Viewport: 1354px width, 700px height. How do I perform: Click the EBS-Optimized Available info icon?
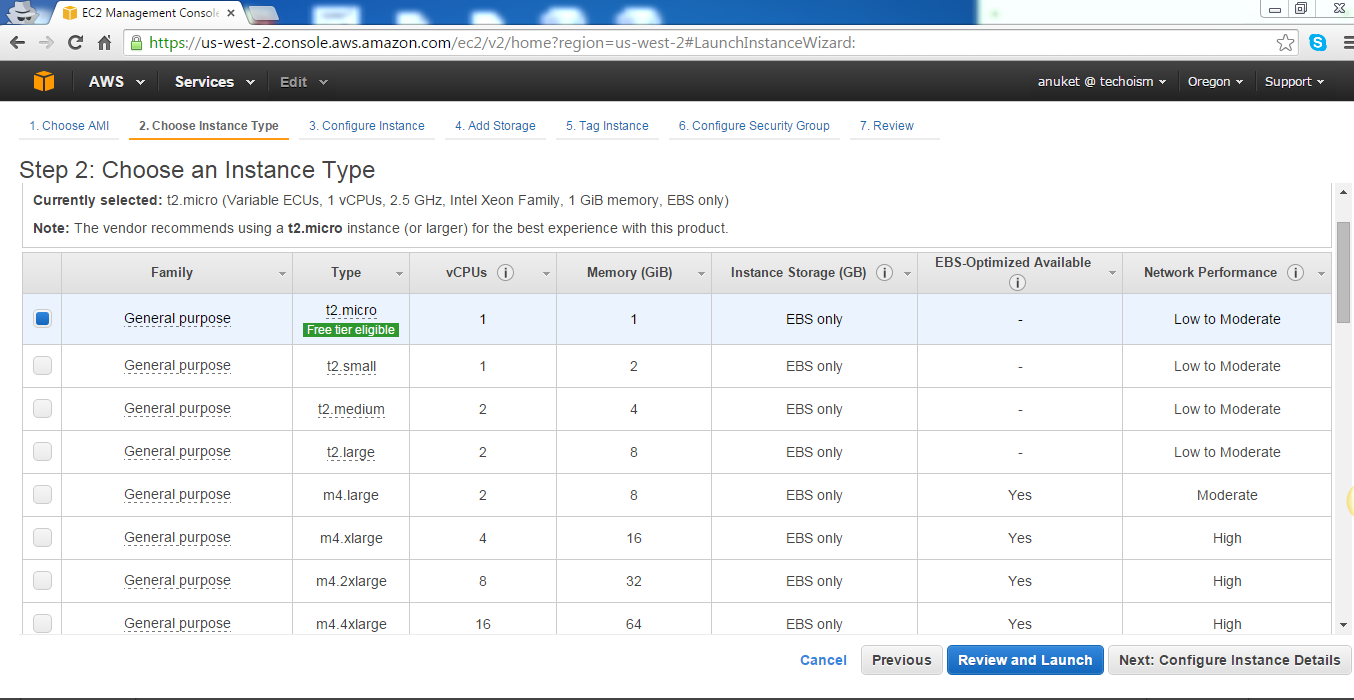pyautogui.click(x=1018, y=283)
